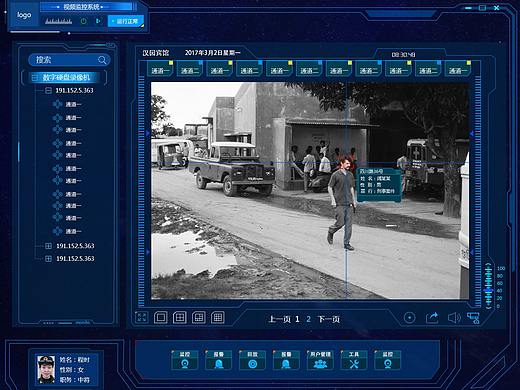Select page number 2
520x390 pixels.
point(309,319)
